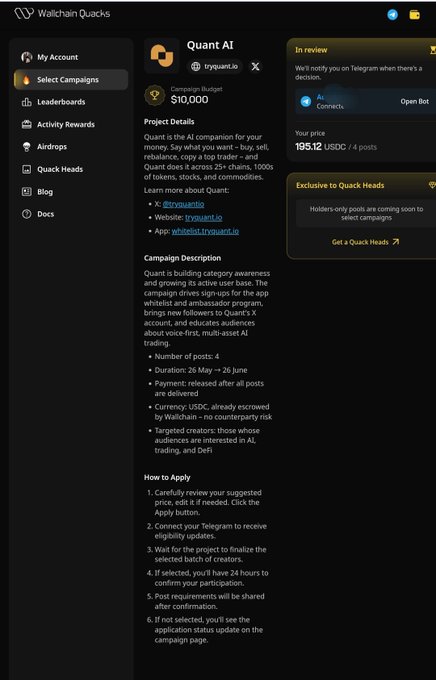Open My Account in the sidebar
The width and height of the screenshot is (436, 680).
tap(71, 57)
